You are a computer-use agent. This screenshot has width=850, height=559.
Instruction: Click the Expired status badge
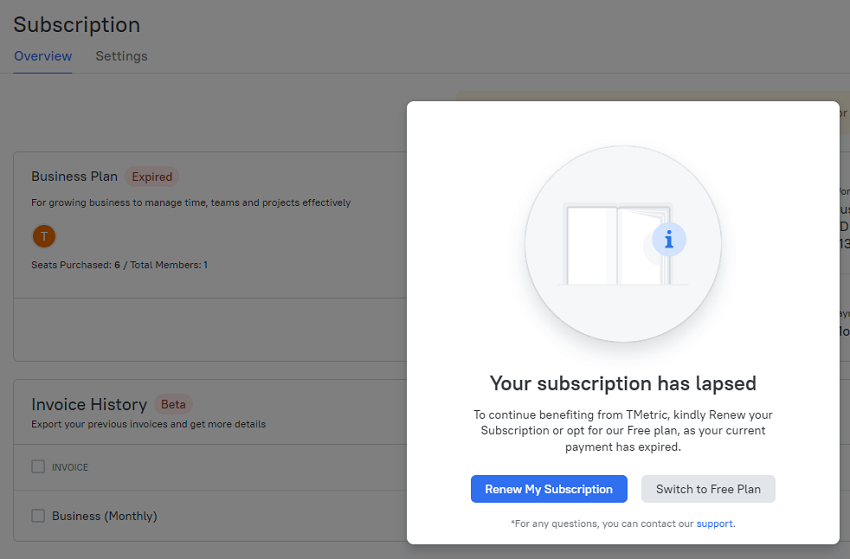click(x=152, y=177)
